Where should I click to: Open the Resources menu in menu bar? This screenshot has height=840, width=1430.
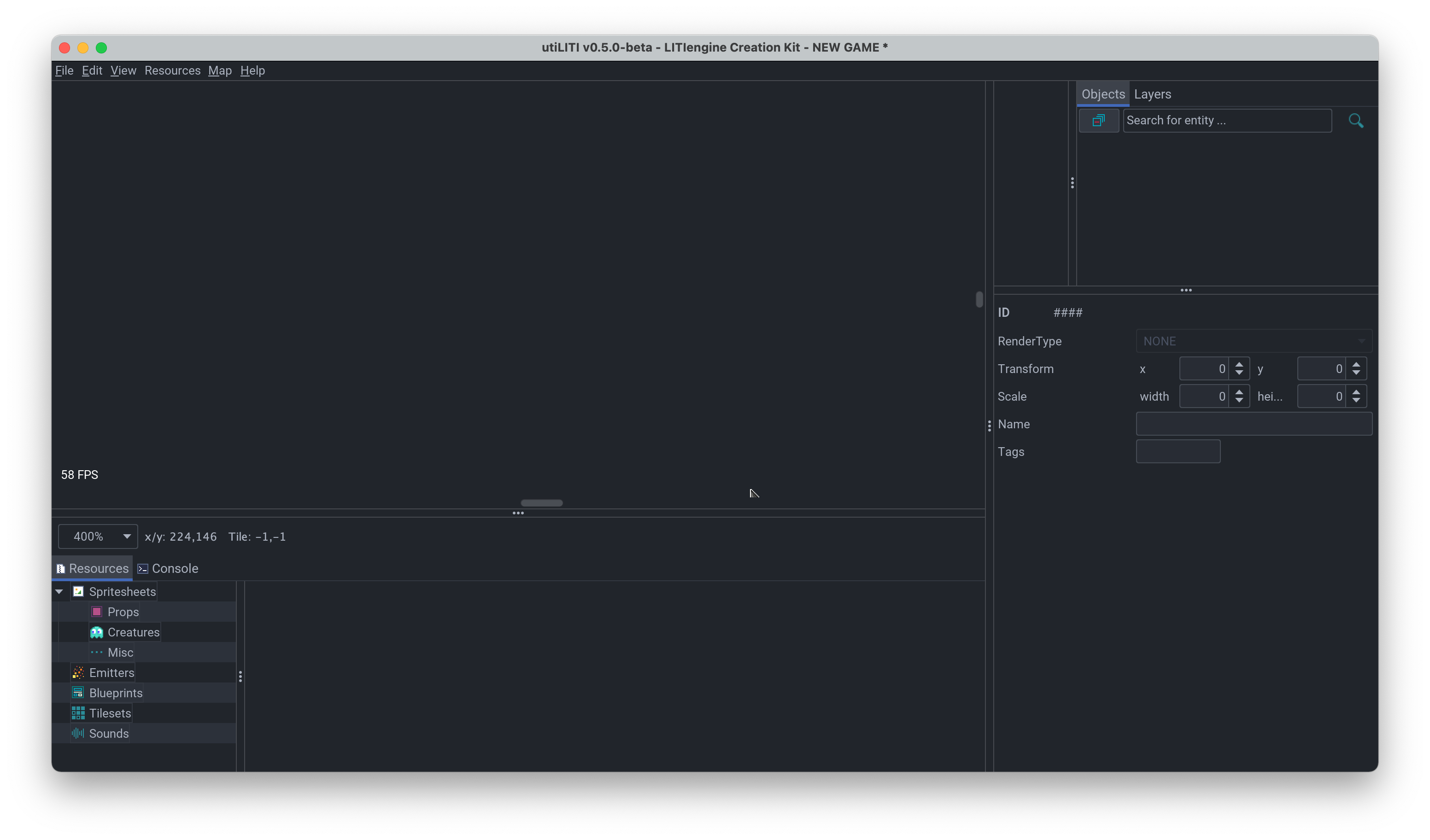172,70
